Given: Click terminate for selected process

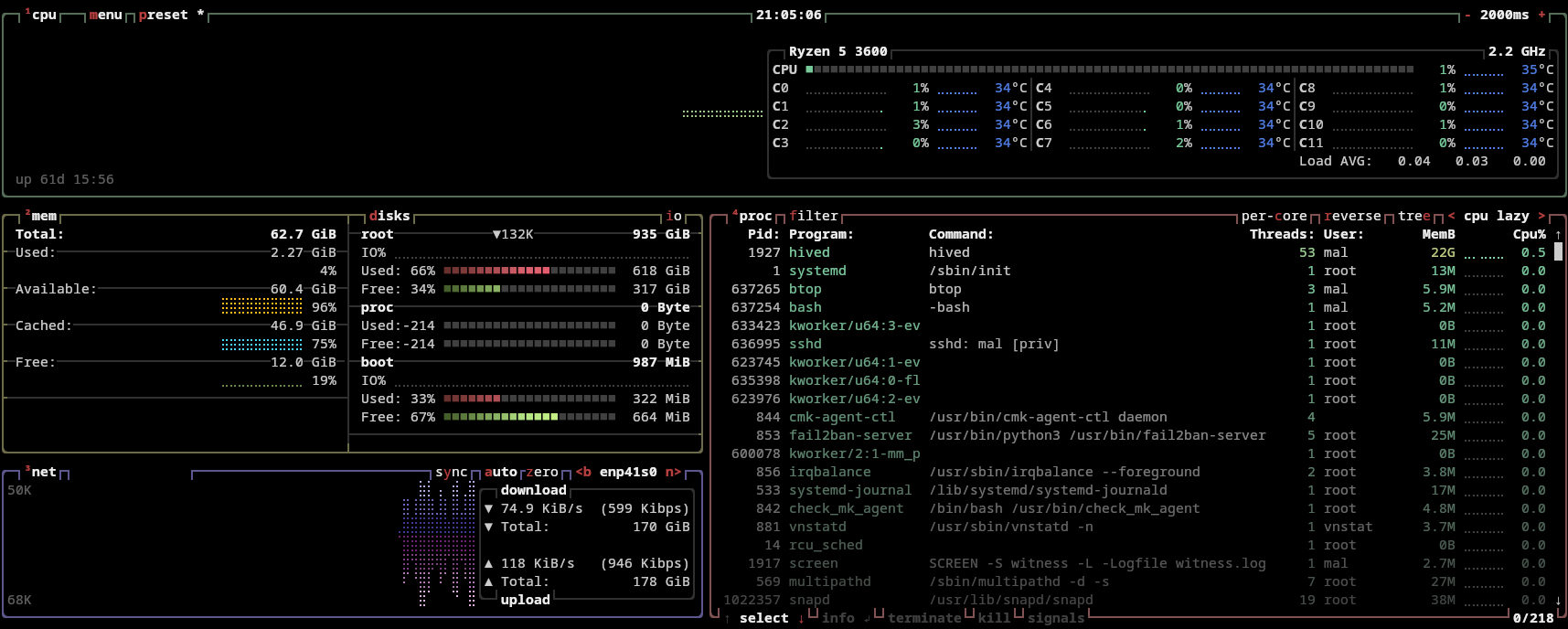Looking at the screenshot, I should (x=923, y=619).
